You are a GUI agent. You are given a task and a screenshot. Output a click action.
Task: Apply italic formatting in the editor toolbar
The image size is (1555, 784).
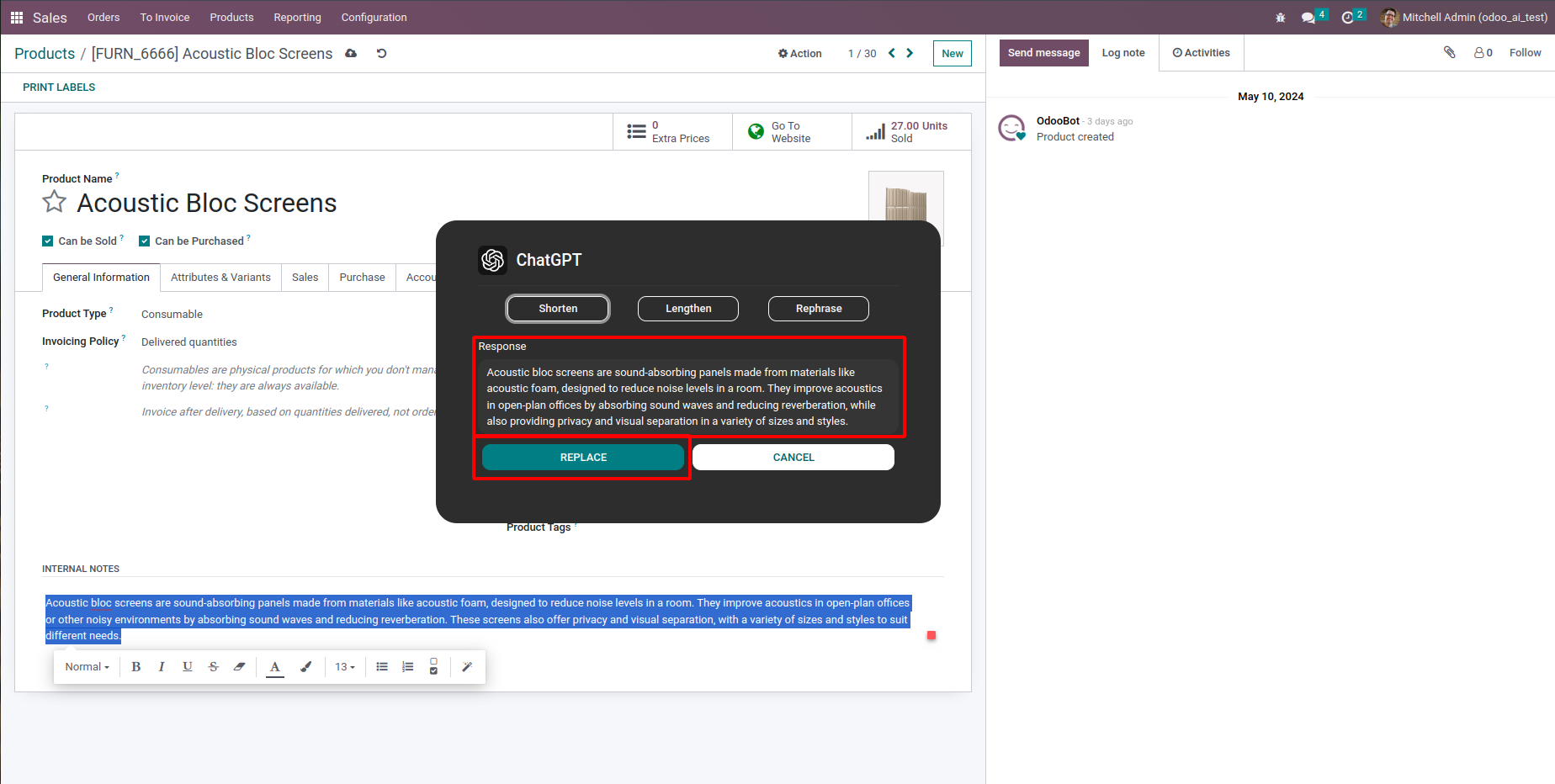tap(162, 667)
